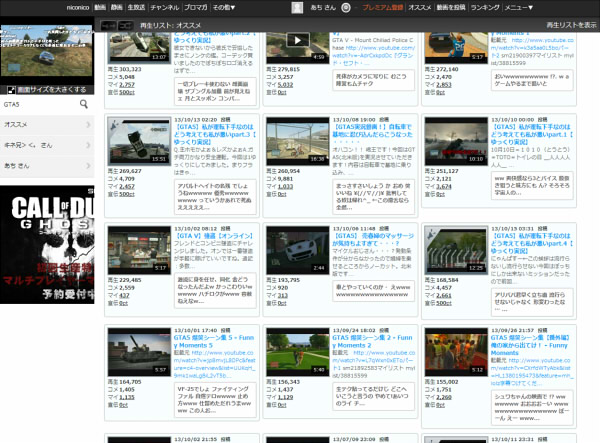Open title 私が運転下手なのは…part.1 ゆっくり実況
The height and width of the screenshot is (443, 600).
pyautogui.click(x=532, y=134)
